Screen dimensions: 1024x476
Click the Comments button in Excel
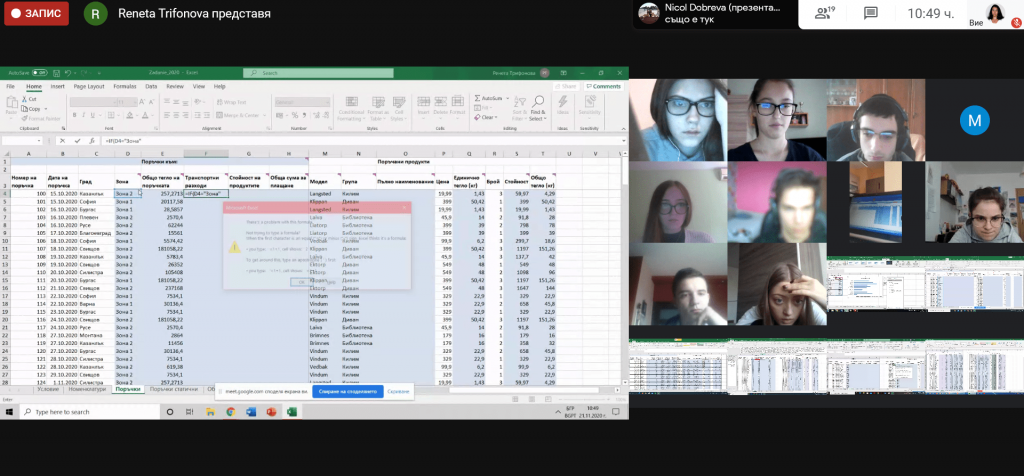click(x=603, y=86)
